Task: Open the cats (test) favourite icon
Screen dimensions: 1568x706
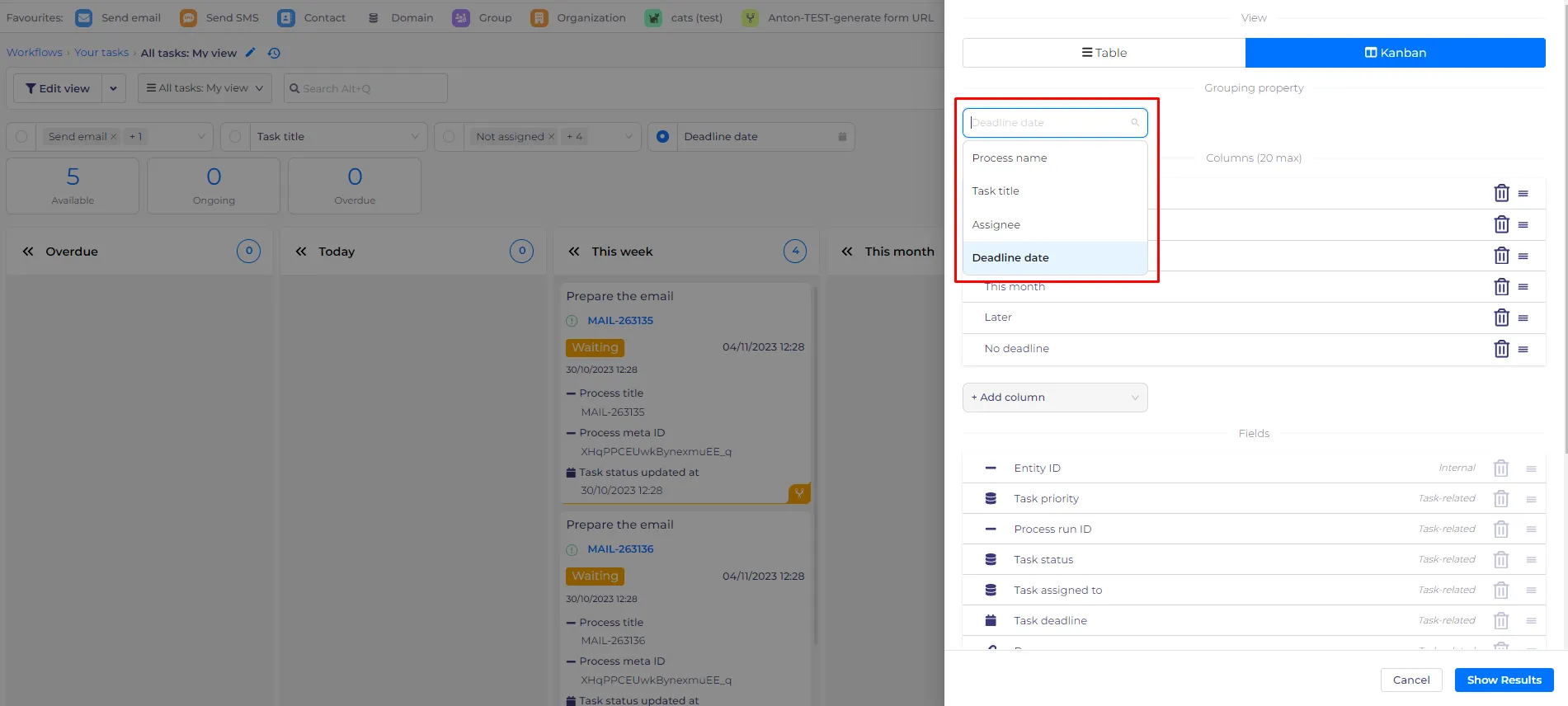Action: 653,17
